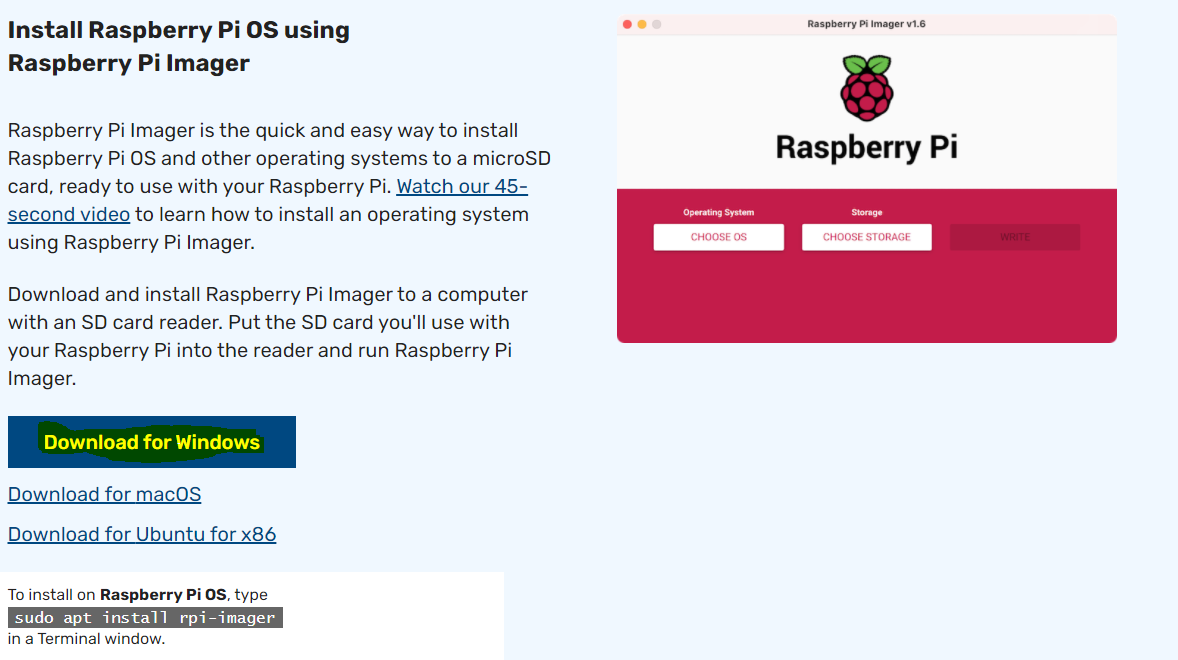Click the Install Raspberry Pi OS heading
The height and width of the screenshot is (660, 1178).
[x=179, y=47]
